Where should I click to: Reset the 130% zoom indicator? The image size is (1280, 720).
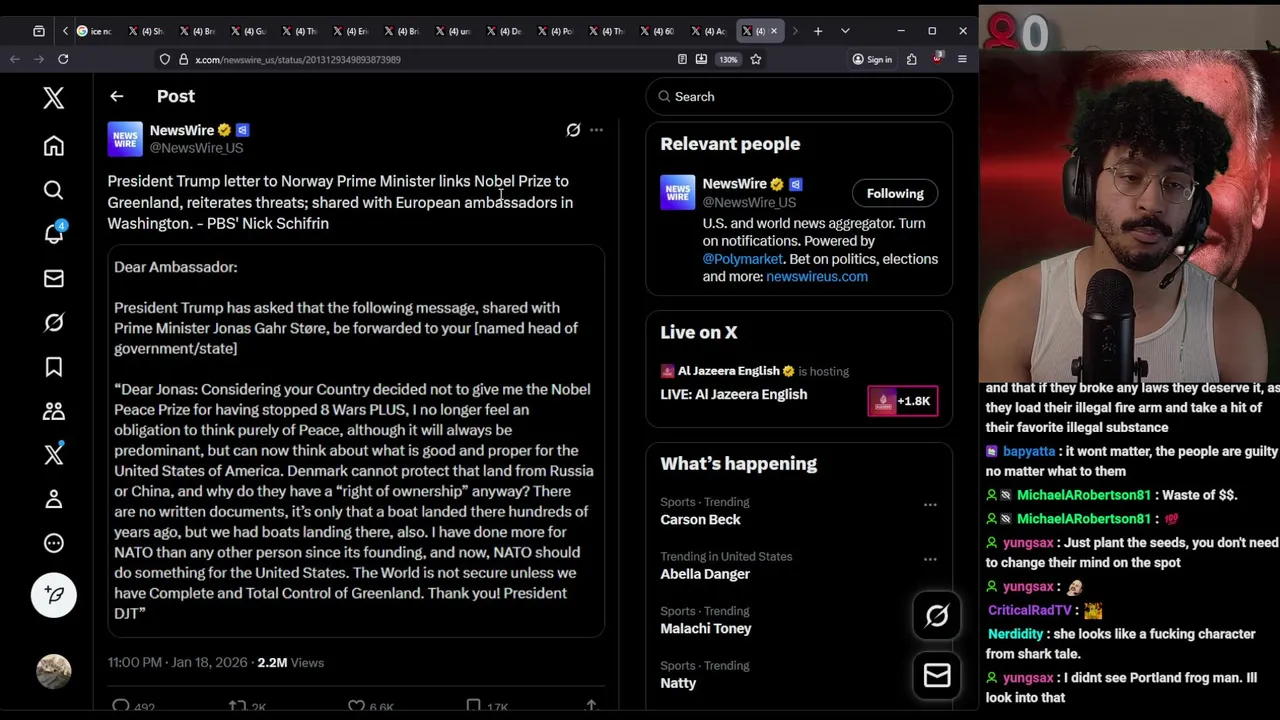pos(729,60)
